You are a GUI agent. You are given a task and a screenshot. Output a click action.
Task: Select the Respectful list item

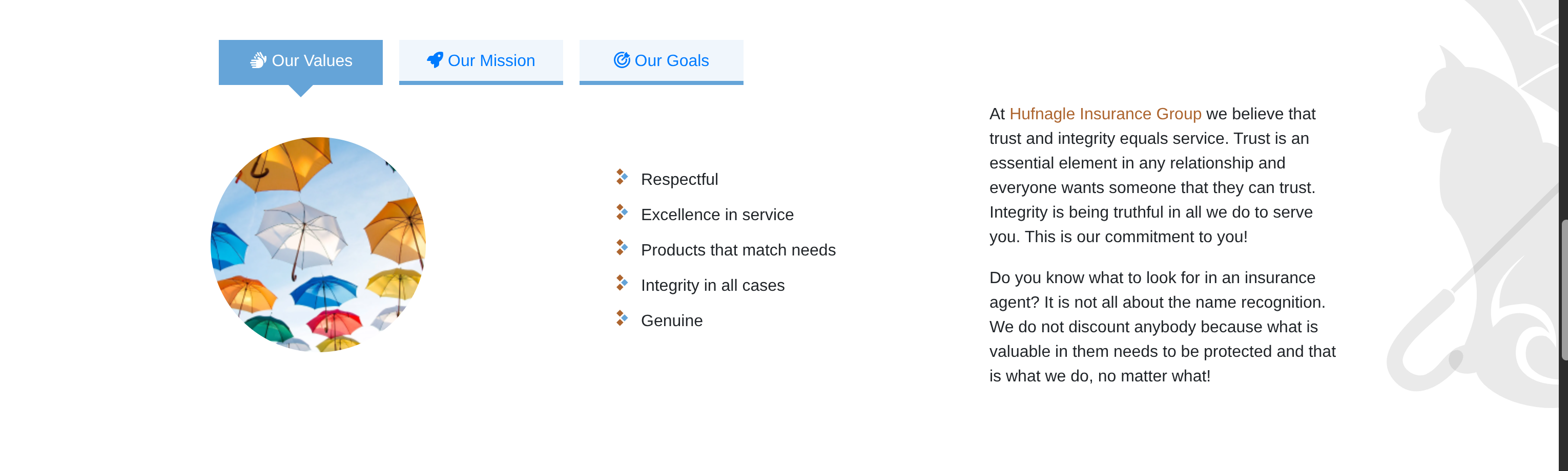[679, 179]
